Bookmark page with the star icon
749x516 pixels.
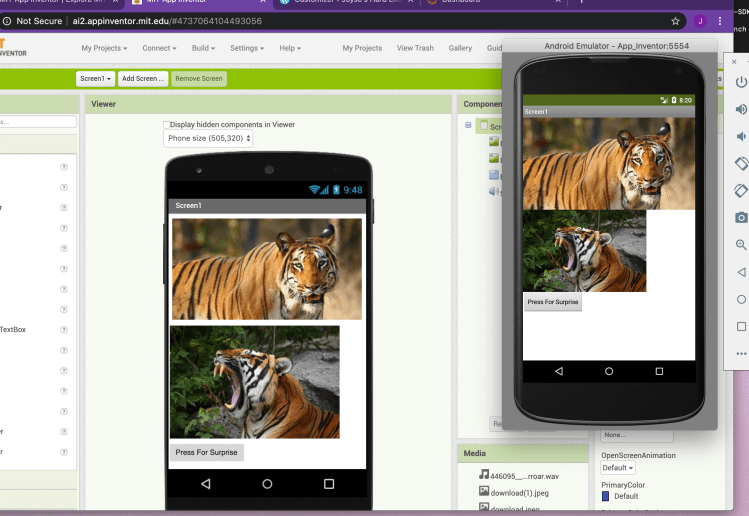[x=676, y=20]
